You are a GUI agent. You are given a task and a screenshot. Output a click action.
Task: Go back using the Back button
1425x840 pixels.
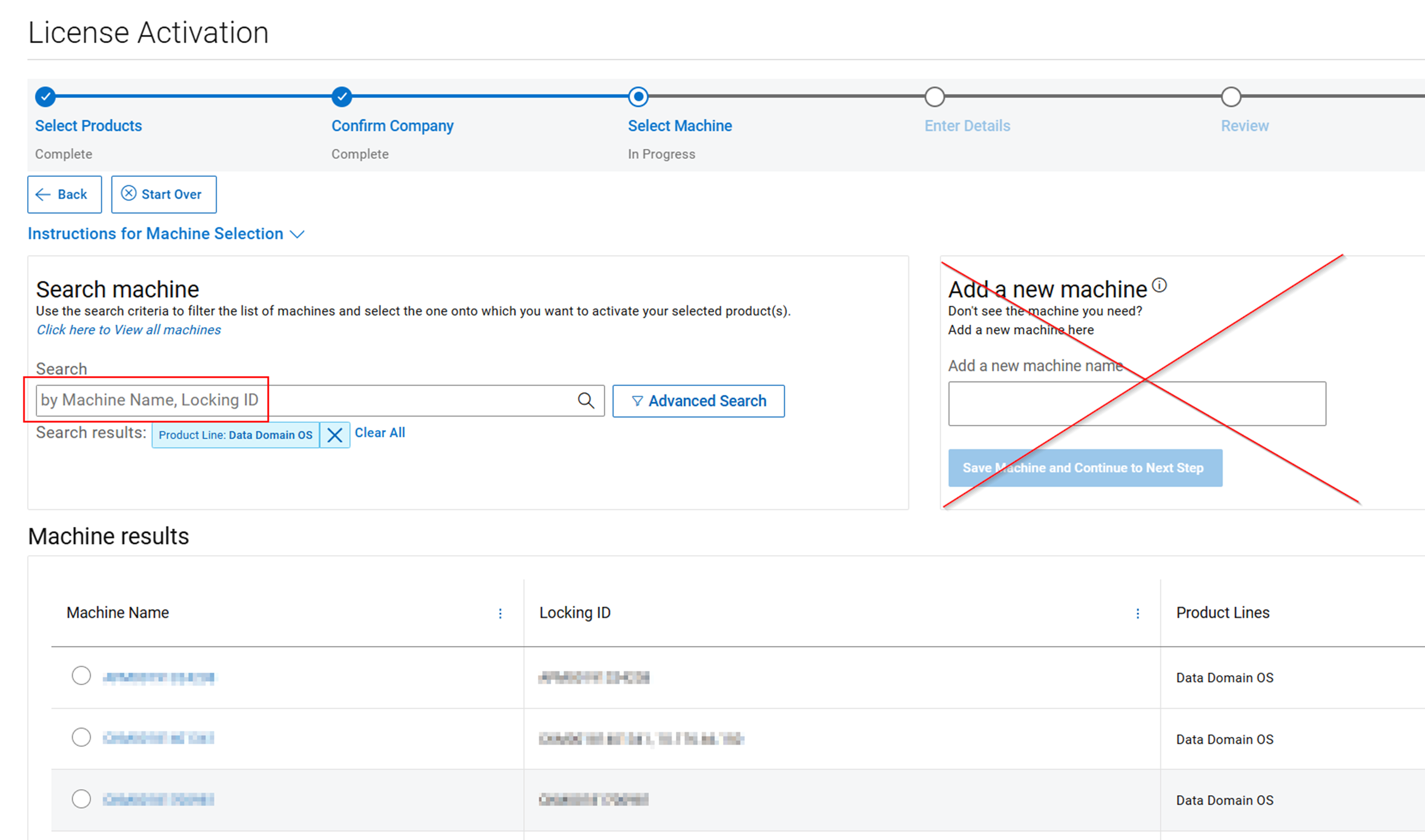coord(64,194)
